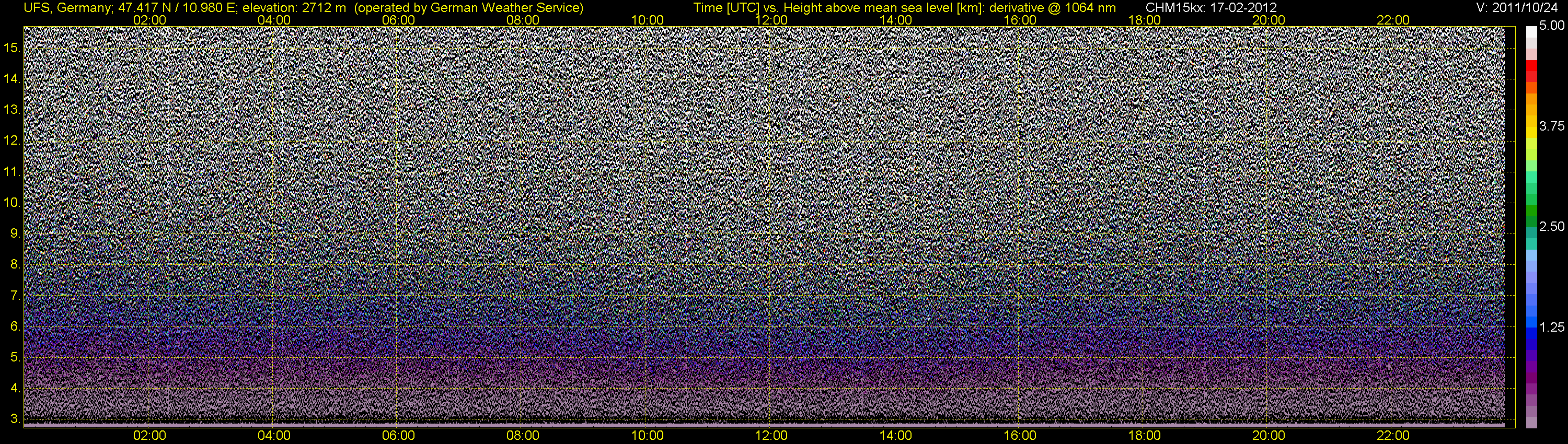Click the plot title "Time [UTC] vs. Height above mean sea level [km]"
This screenshot has width=1568, height=444.
pyautogui.click(x=839, y=8)
